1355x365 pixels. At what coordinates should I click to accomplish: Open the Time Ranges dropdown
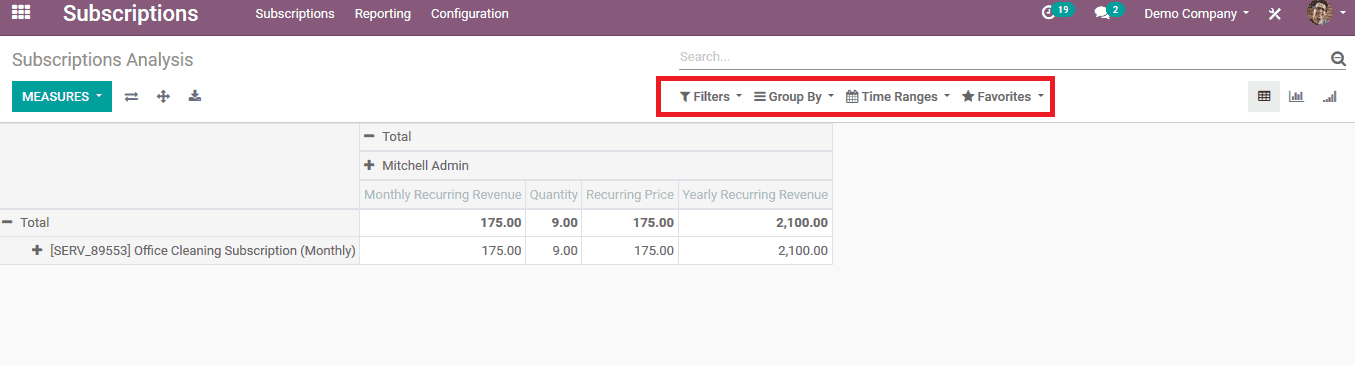point(898,97)
